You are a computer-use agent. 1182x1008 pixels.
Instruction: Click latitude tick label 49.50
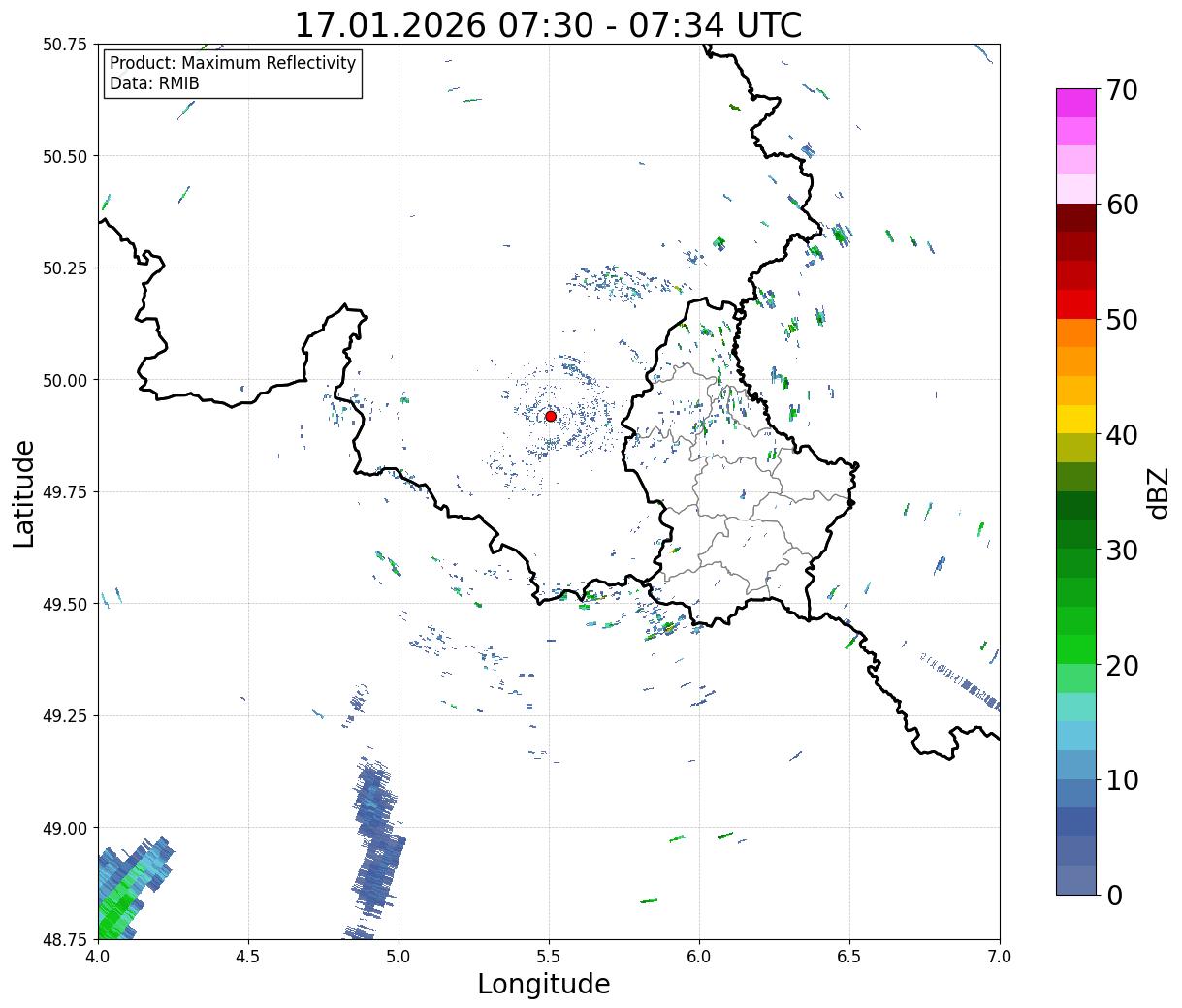[x=65, y=604]
